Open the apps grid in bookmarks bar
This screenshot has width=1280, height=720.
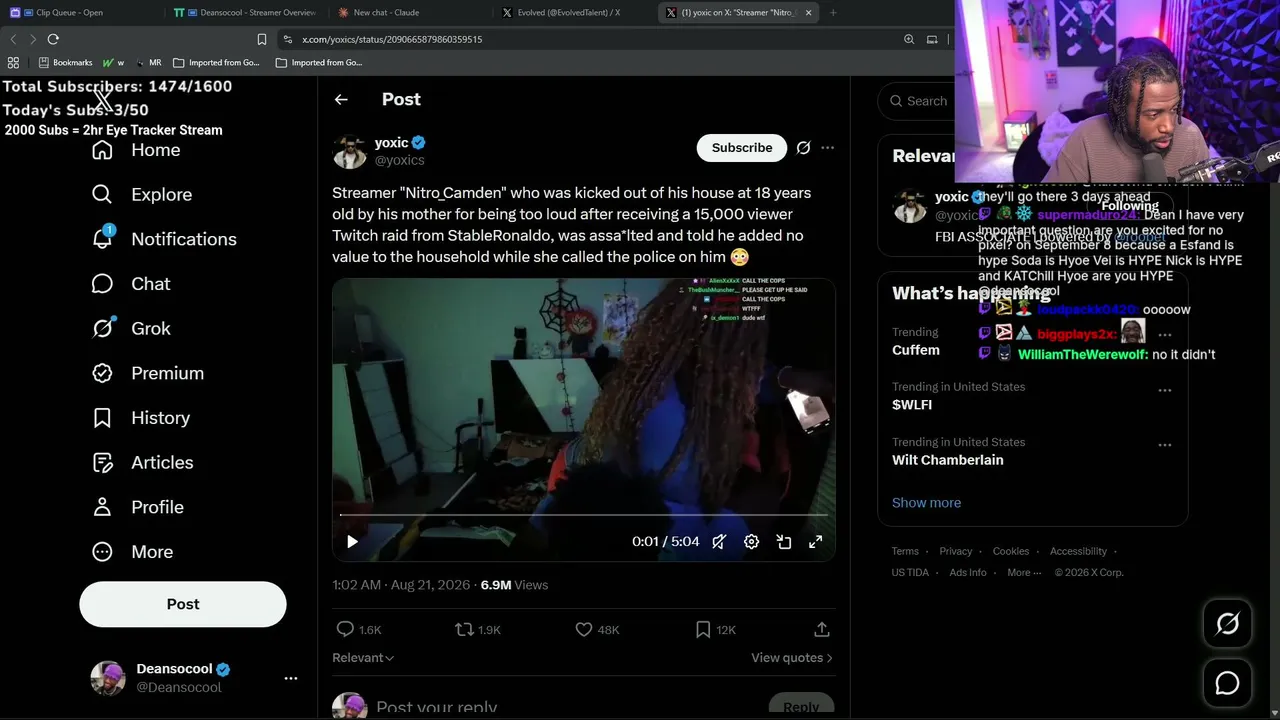click(13, 63)
